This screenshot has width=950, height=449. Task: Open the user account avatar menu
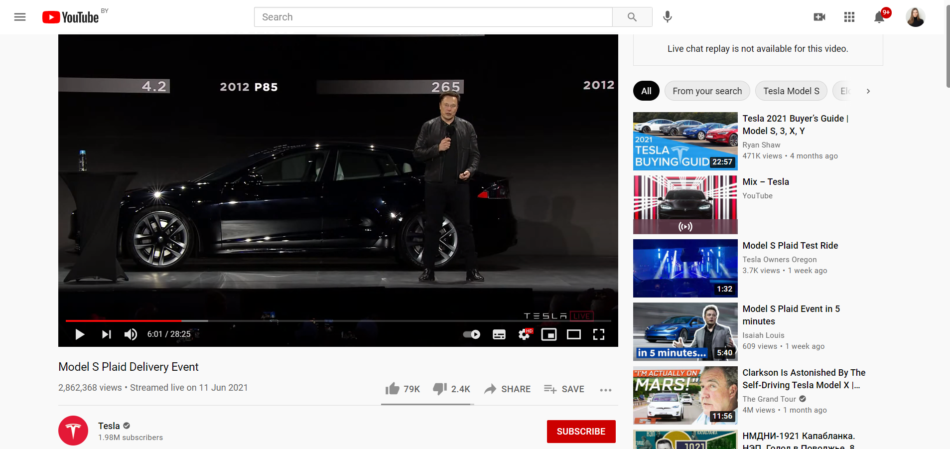click(915, 17)
